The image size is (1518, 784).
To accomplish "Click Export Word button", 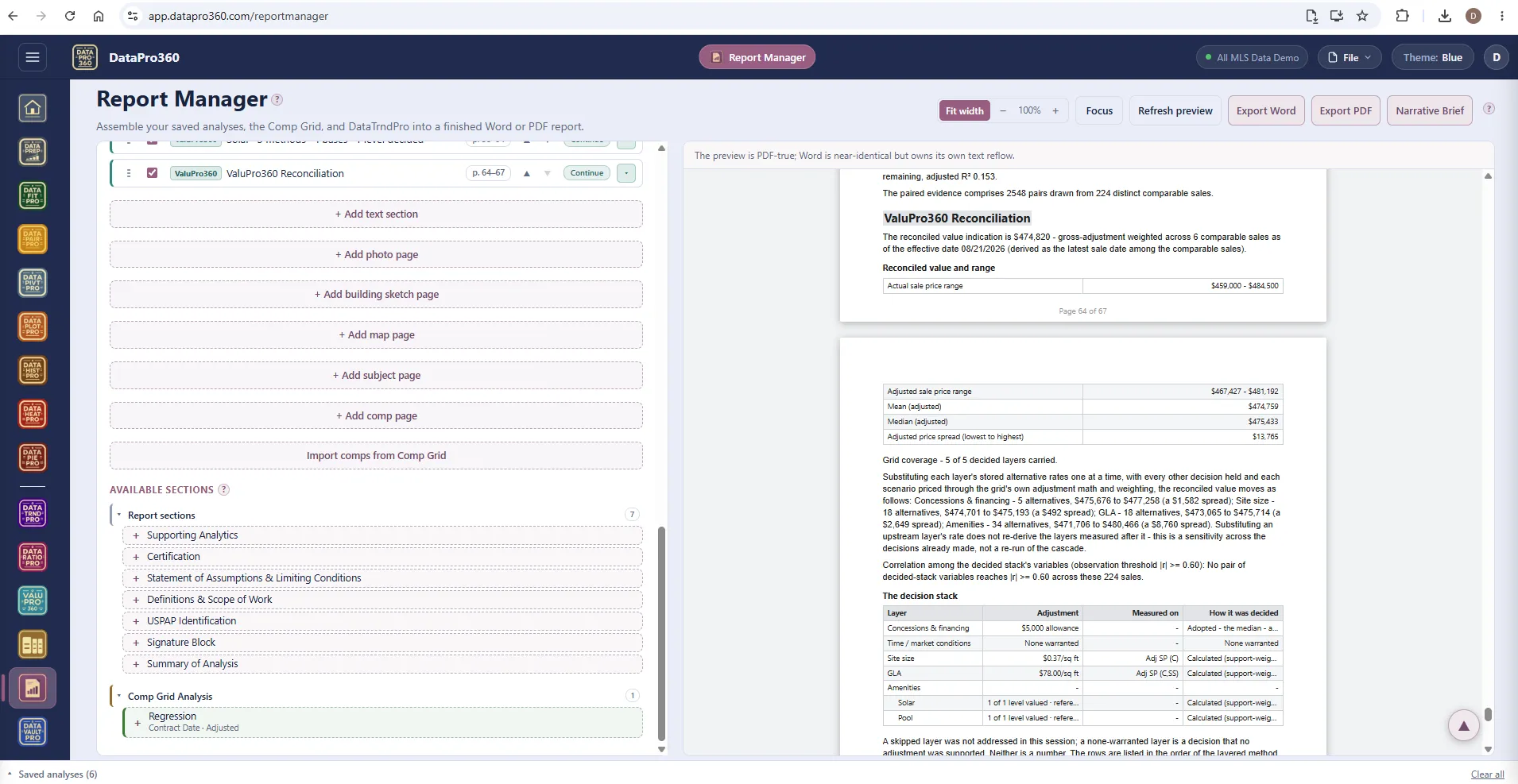I will [1265, 111].
